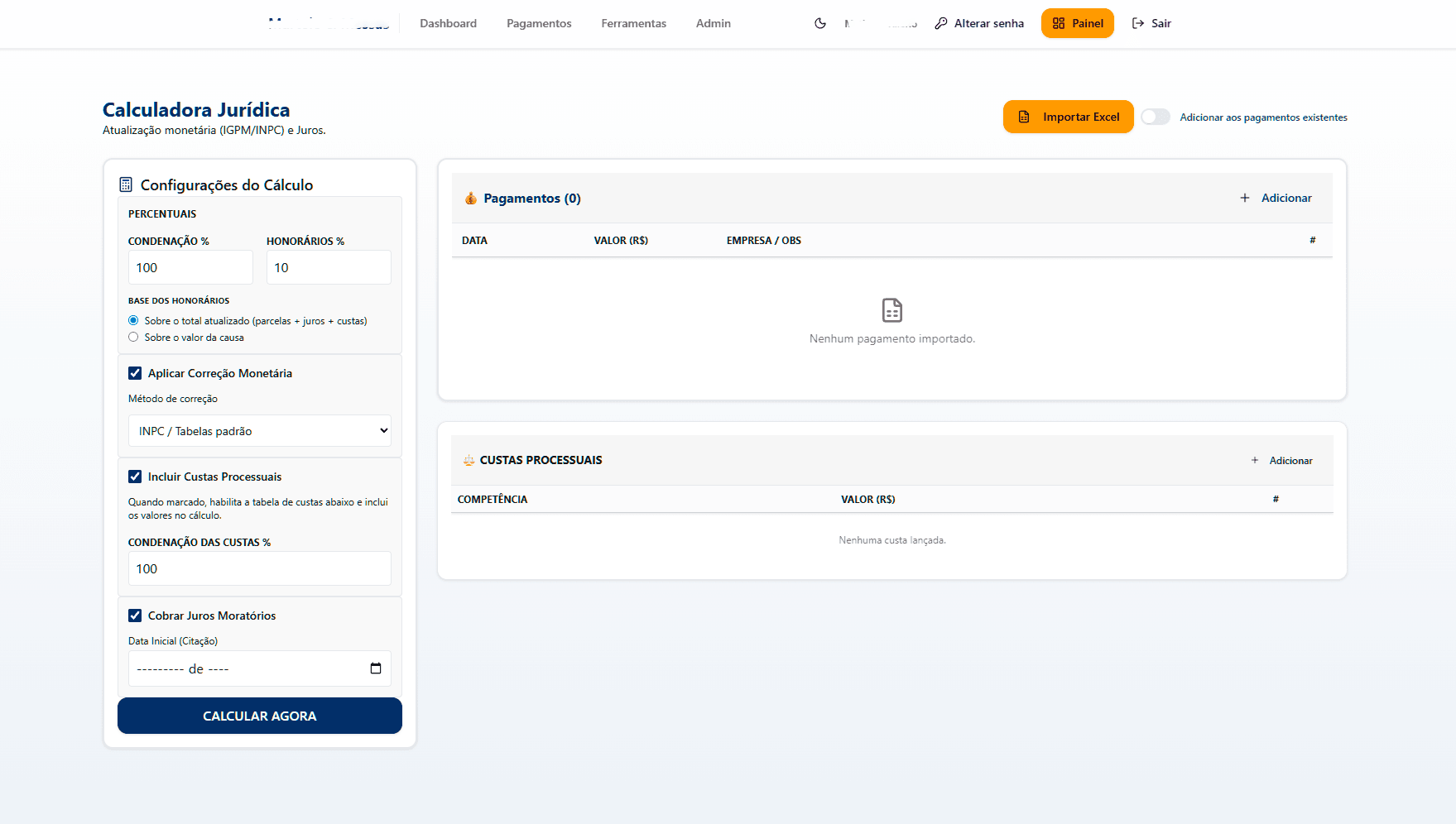Click the Importar Excel file icon
The height and width of the screenshot is (824, 1456).
point(1024,117)
